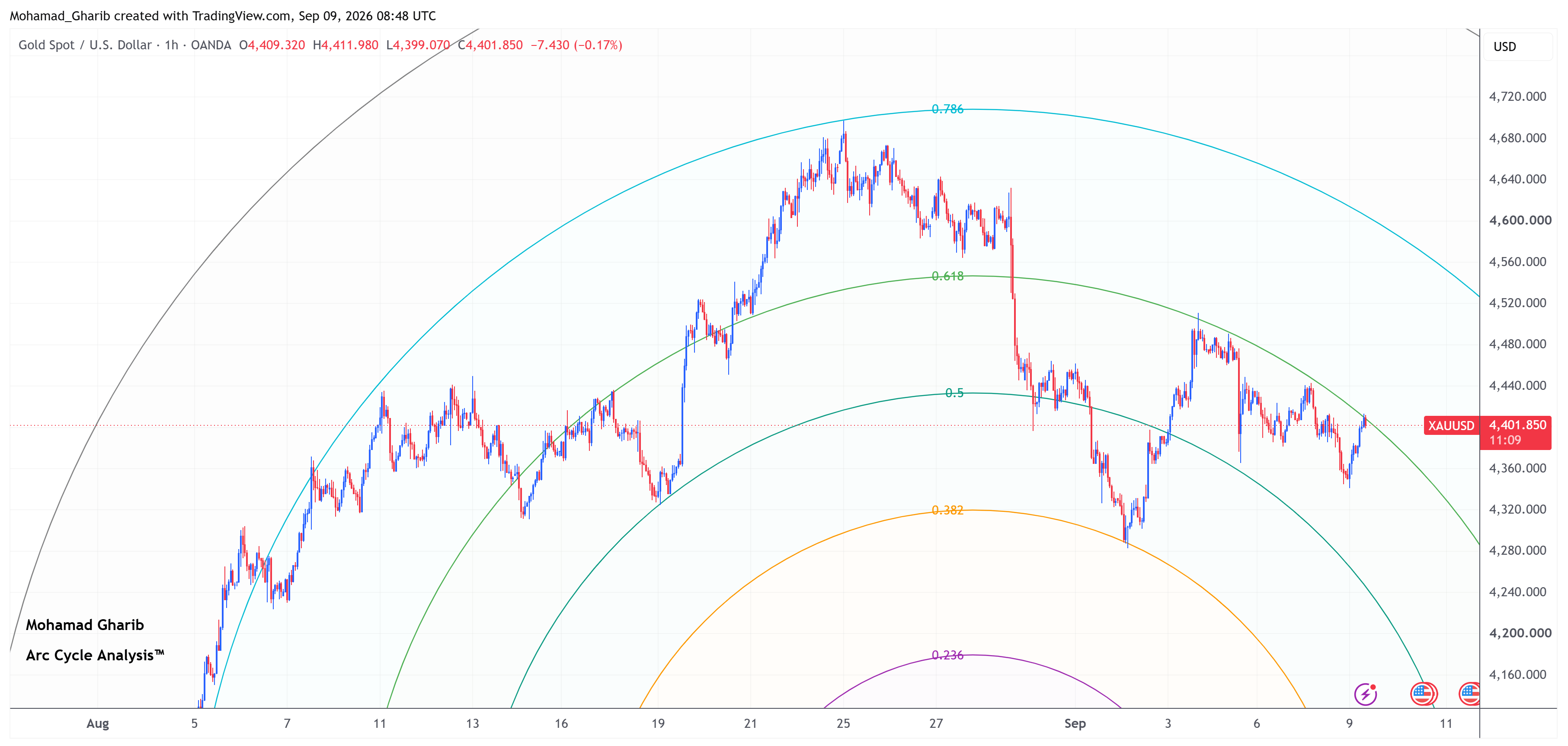Click the 13 date label on the time axis

coord(472,724)
